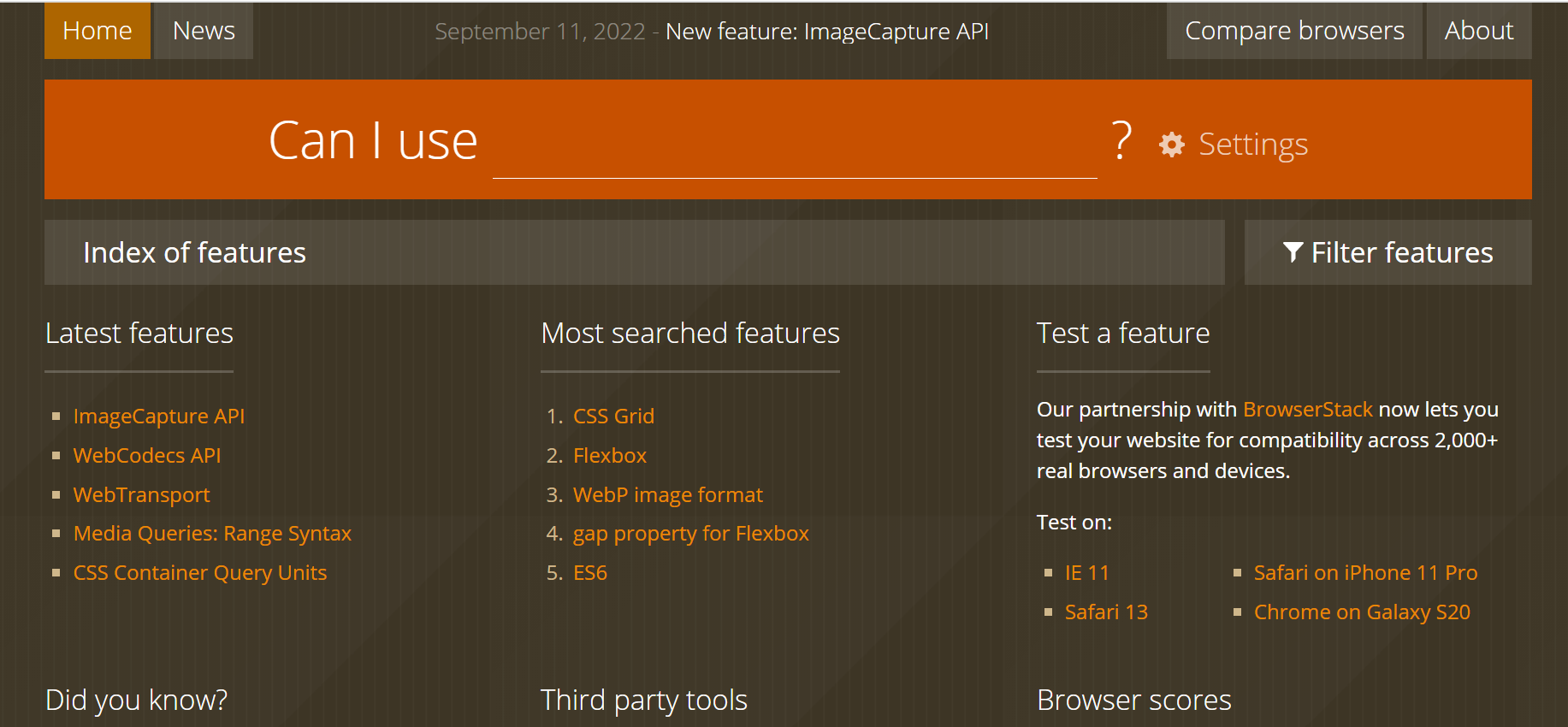Screen dimensions: 1568x727
Task: Visit the BrowserStack partner link
Action: coord(1307,410)
